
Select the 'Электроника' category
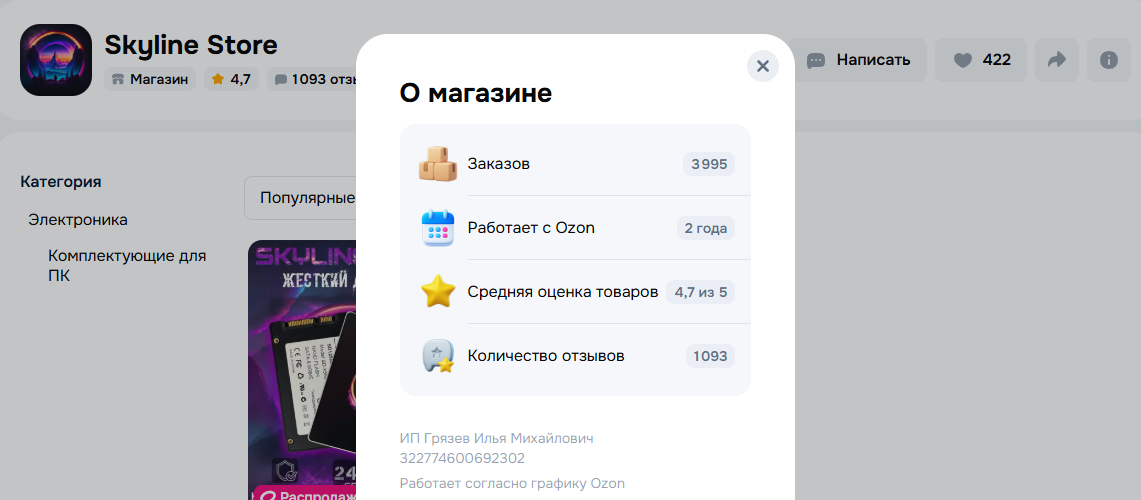(x=78, y=220)
